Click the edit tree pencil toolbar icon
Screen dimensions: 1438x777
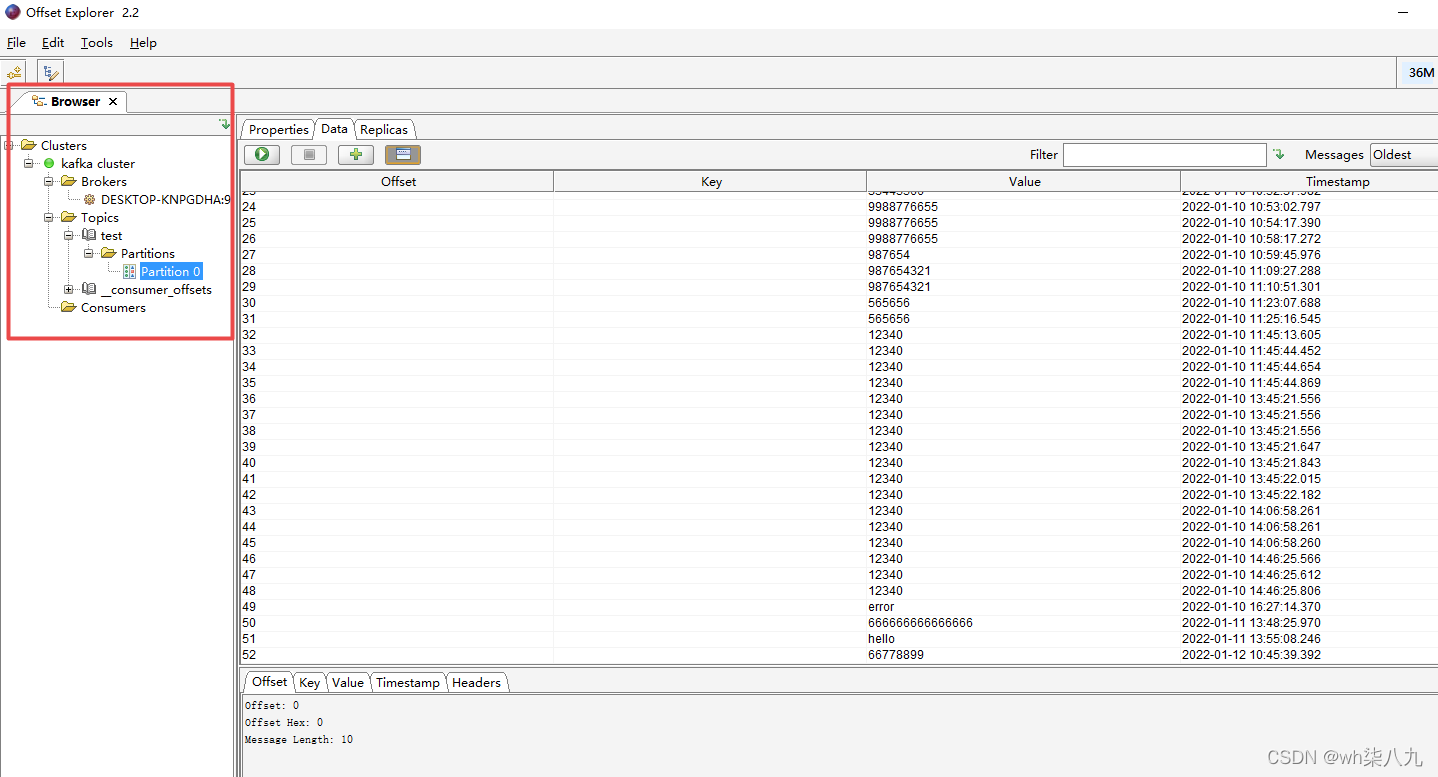pos(50,72)
